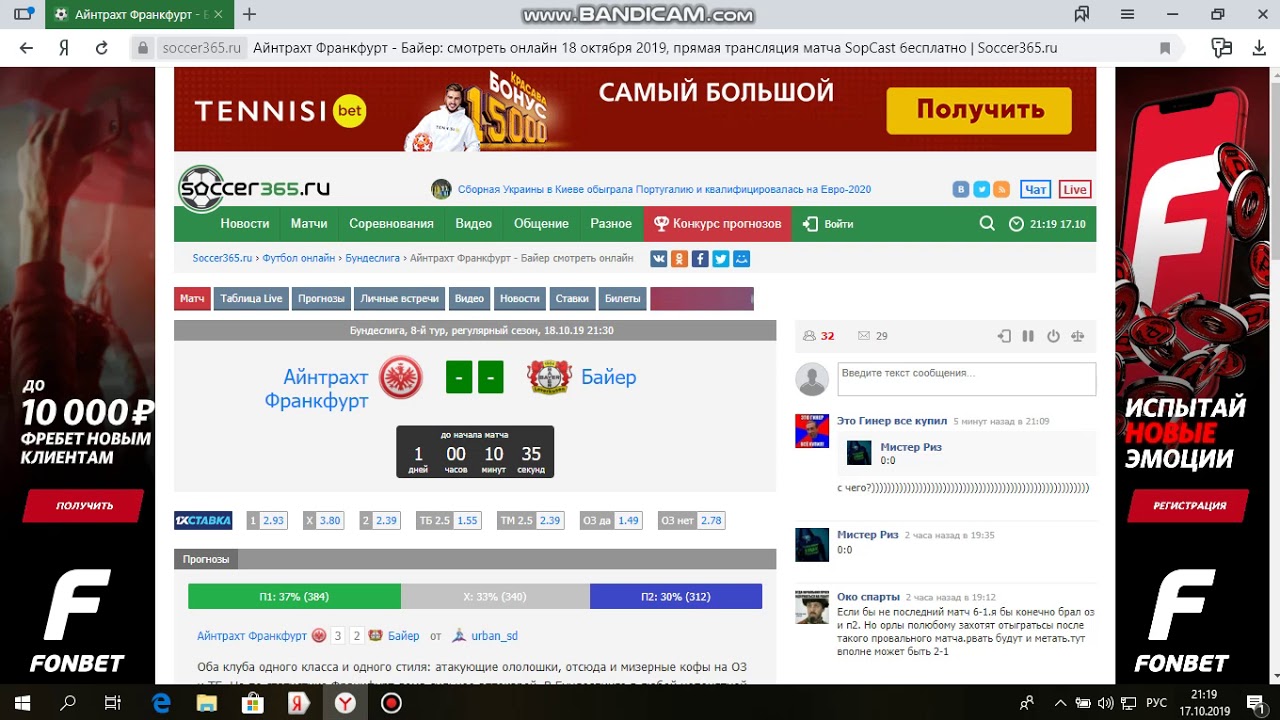
Task: Open Общение in the green menu
Action: coord(541,224)
